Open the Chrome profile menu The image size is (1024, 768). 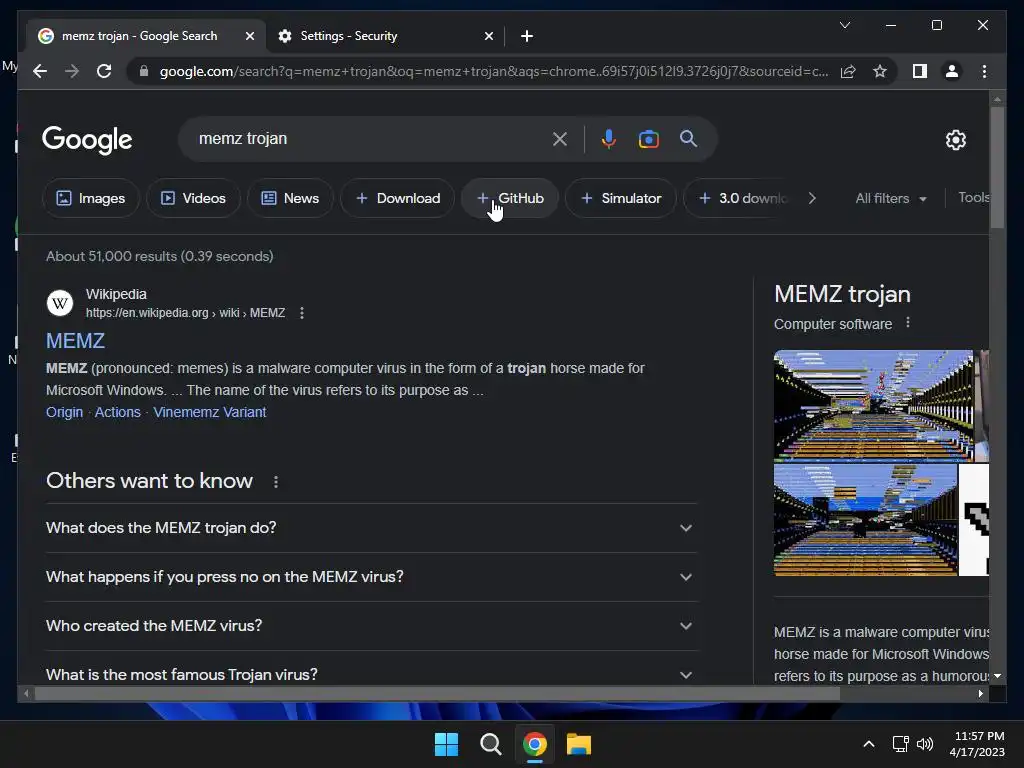click(952, 71)
